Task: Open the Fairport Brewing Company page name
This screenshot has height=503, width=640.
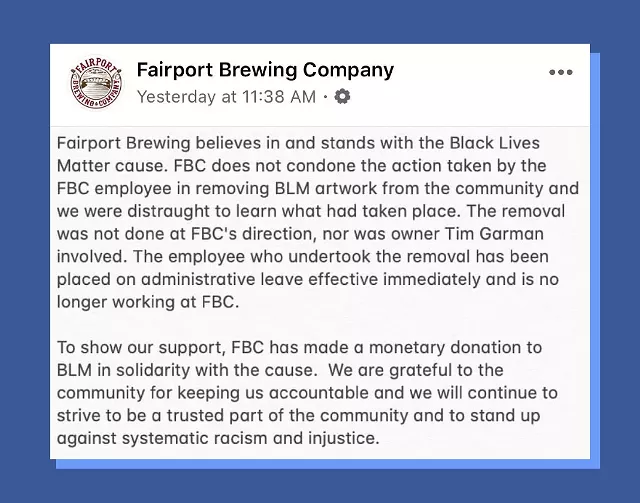Action: [265, 70]
